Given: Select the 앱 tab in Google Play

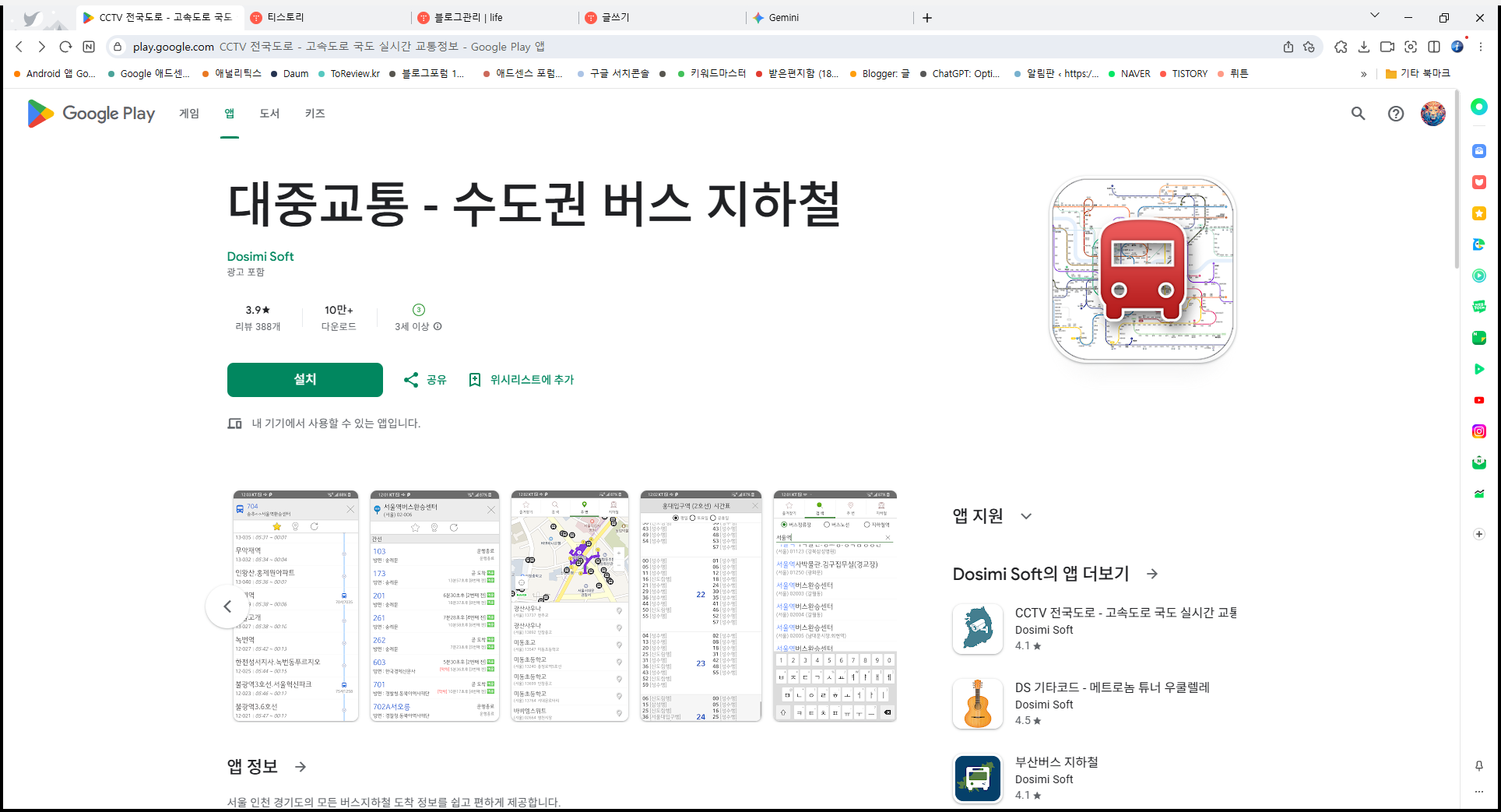Looking at the screenshot, I should 230,114.
